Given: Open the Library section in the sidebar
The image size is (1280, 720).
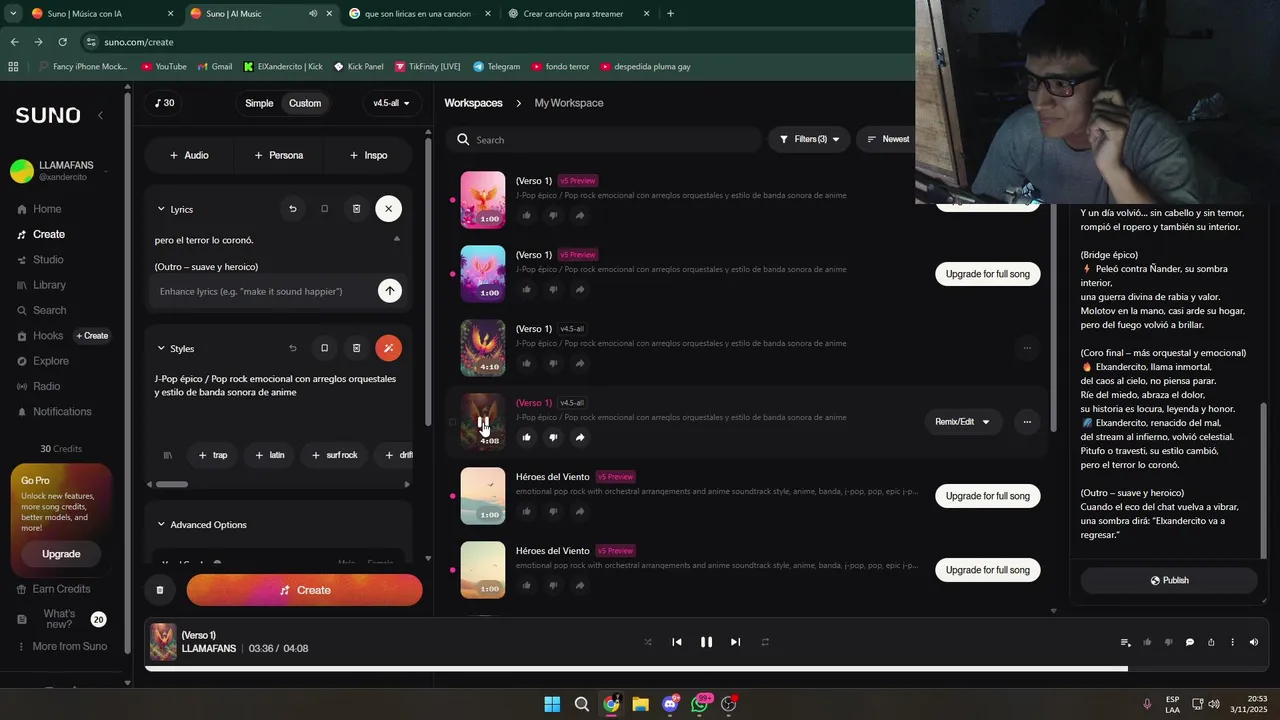Looking at the screenshot, I should tap(49, 285).
